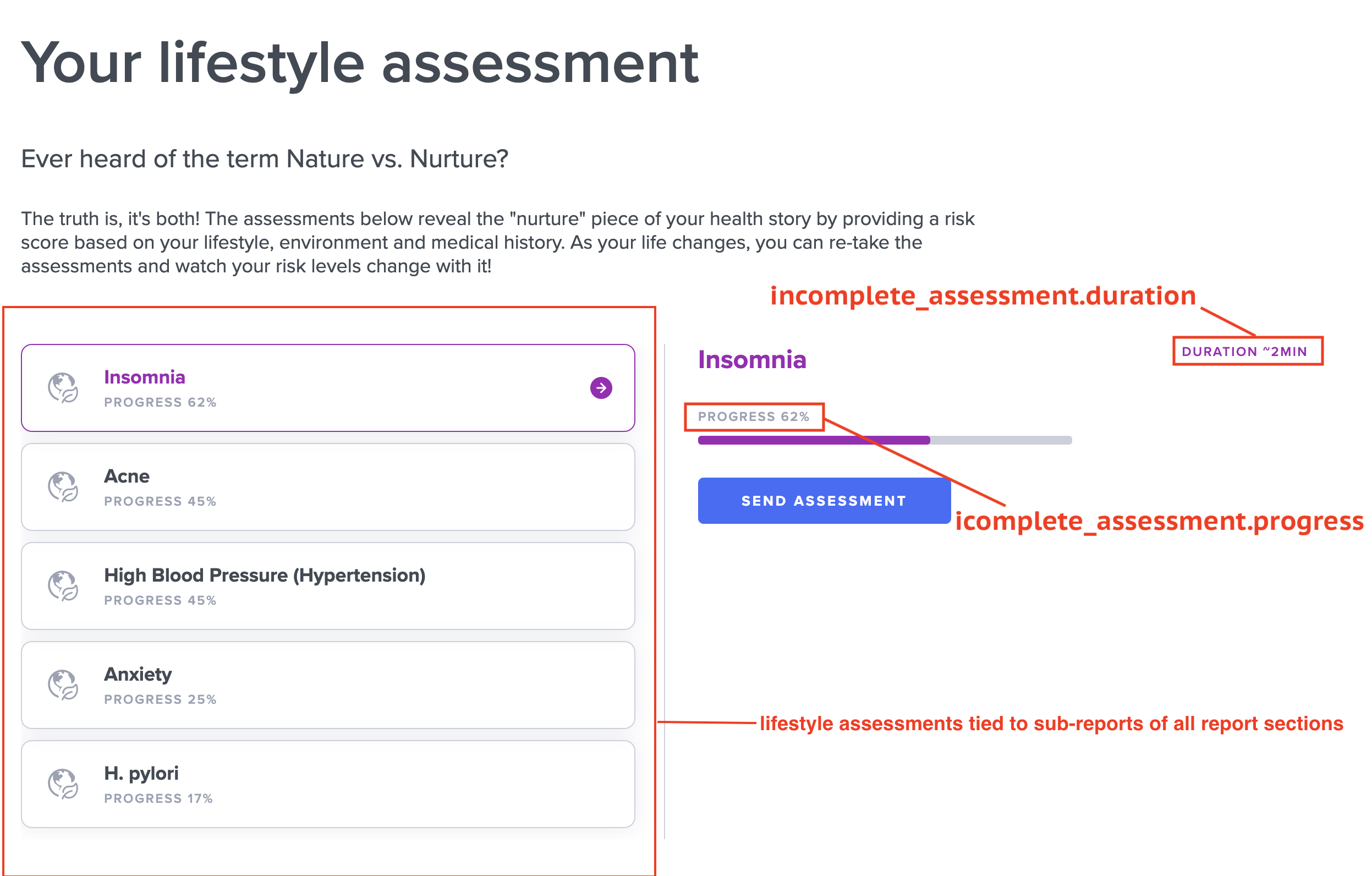Click the purple arrow on Insomnia card

pyautogui.click(x=601, y=387)
